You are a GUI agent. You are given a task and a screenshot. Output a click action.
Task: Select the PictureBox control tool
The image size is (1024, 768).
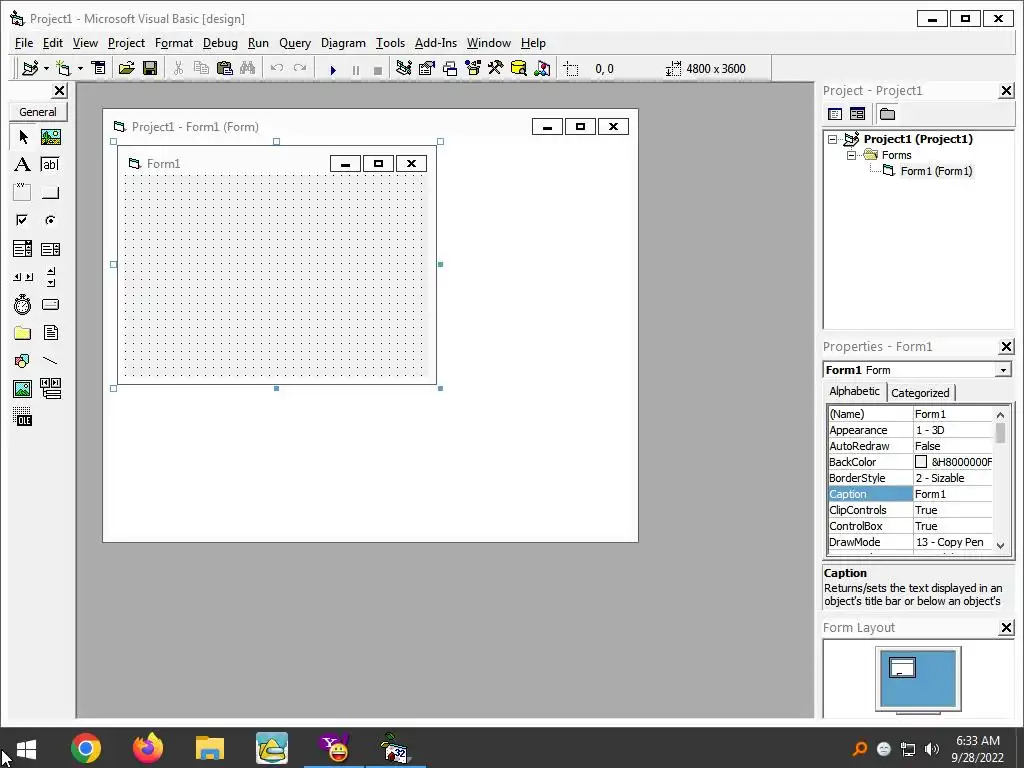click(x=50, y=137)
